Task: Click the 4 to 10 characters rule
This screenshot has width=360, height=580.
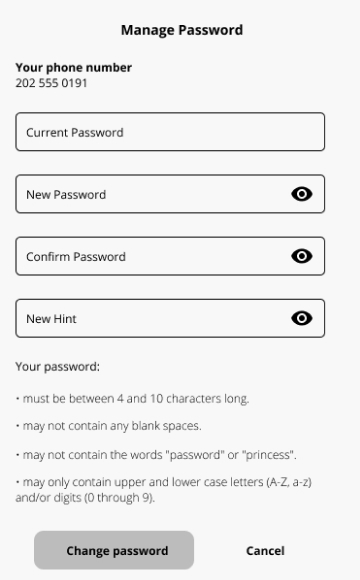Action: click(x=132, y=399)
